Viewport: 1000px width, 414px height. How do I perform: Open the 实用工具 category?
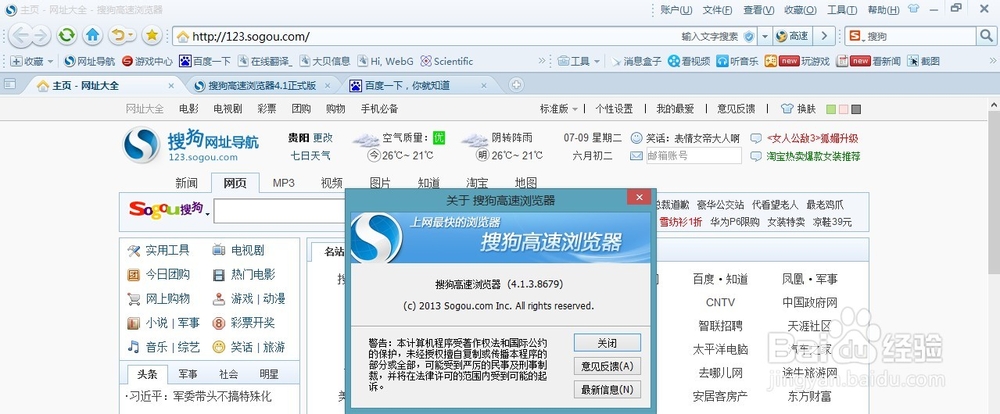coord(159,250)
